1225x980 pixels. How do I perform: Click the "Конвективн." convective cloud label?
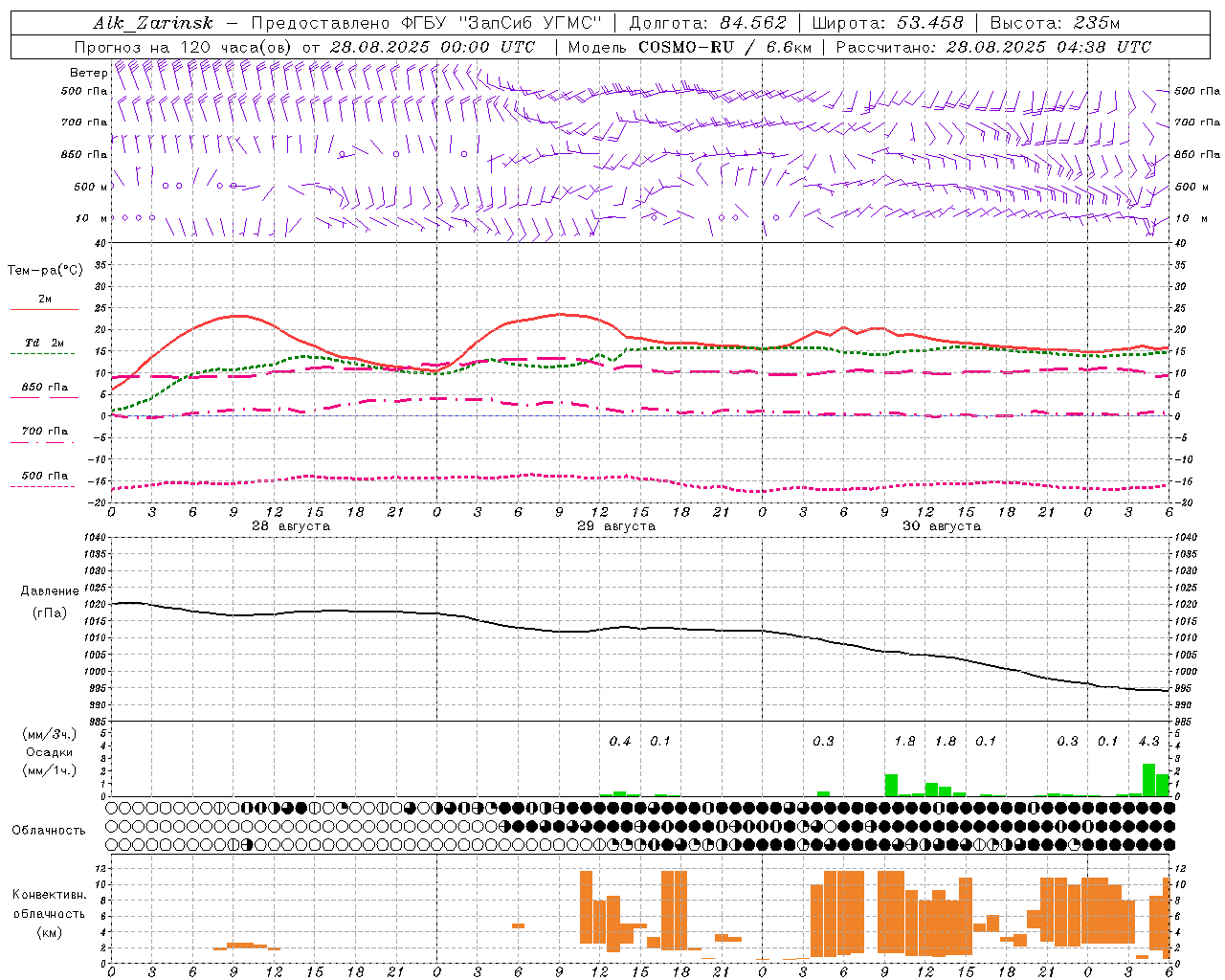[x=50, y=895]
